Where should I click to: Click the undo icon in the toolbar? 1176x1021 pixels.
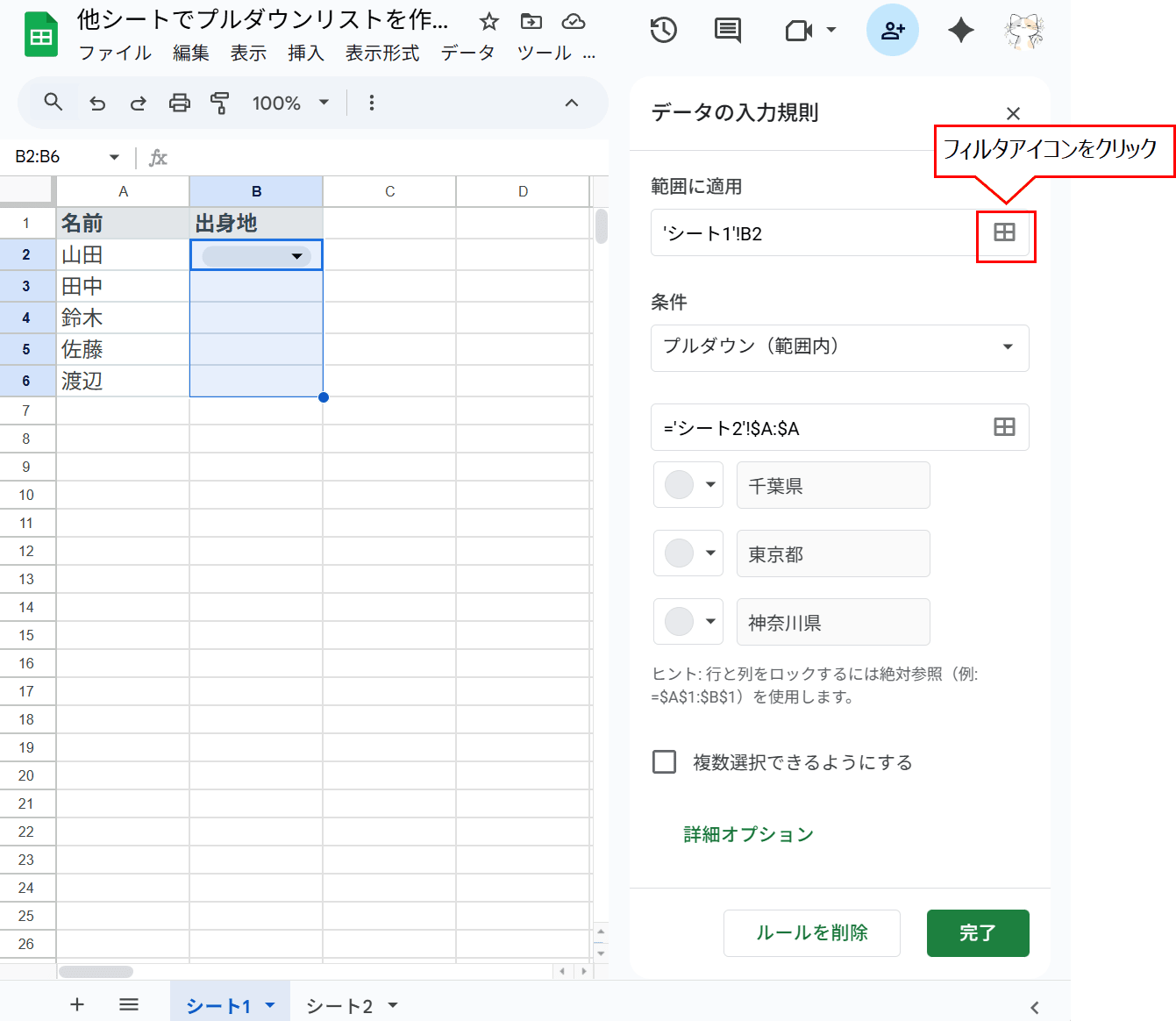click(x=97, y=103)
